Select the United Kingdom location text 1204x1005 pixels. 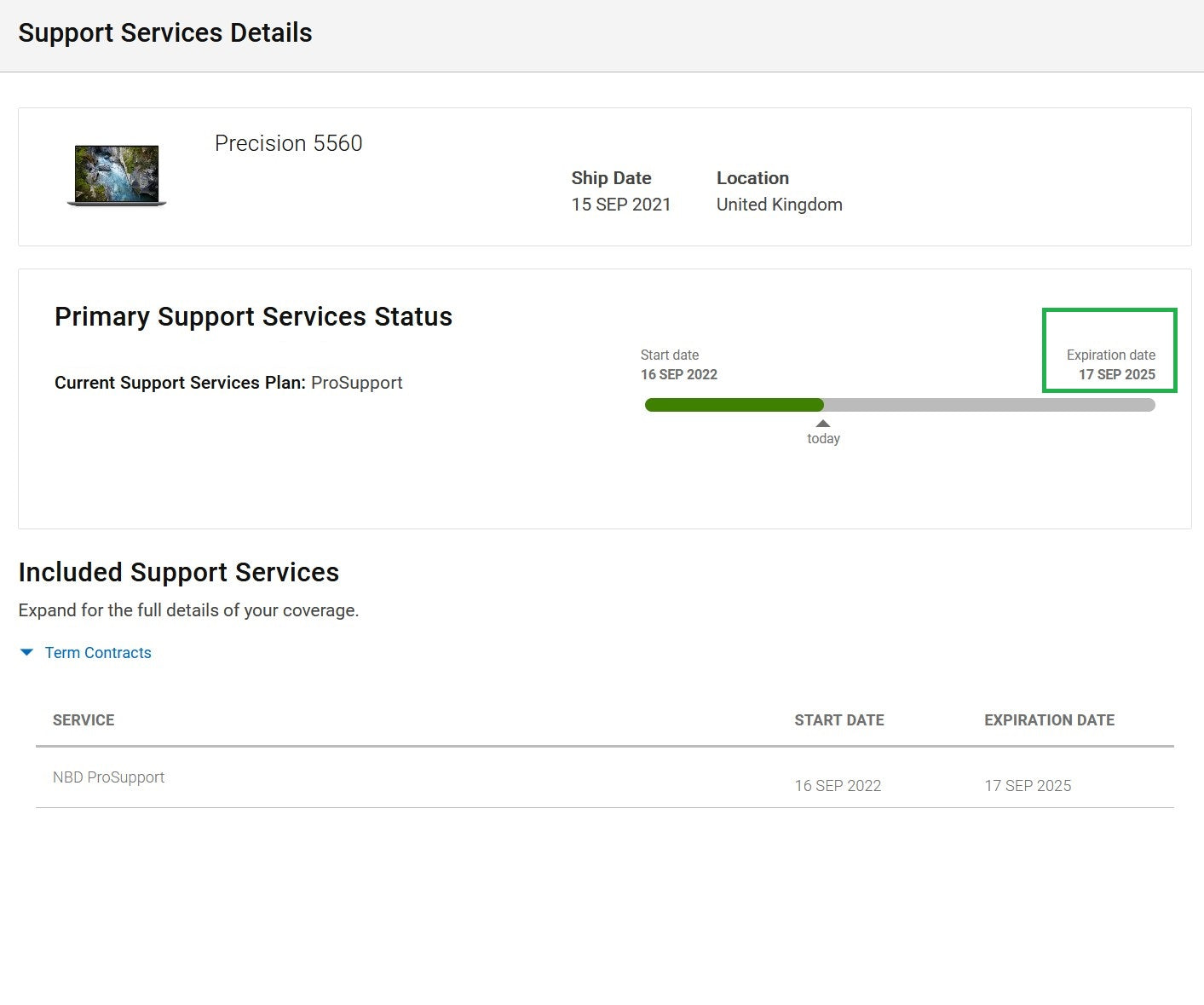[779, 205]
